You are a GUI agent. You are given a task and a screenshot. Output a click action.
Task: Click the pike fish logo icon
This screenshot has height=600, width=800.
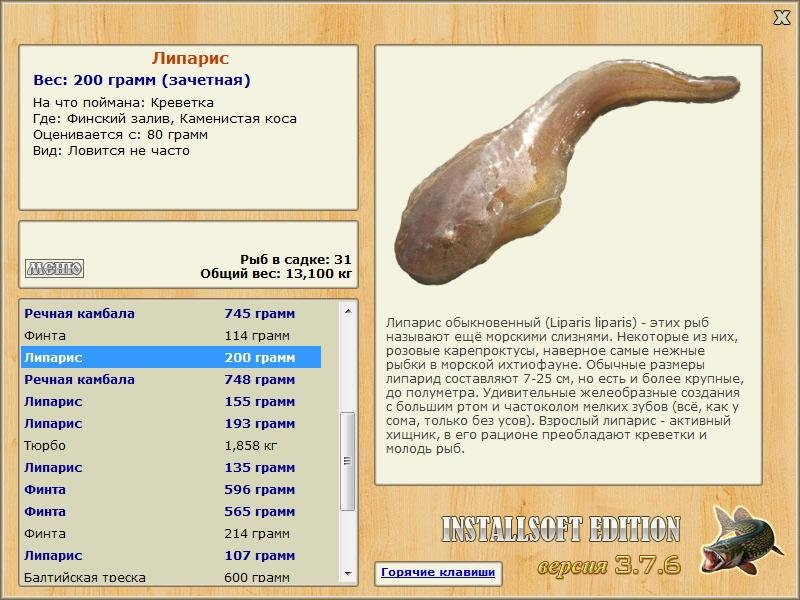click(x=742, y=541)
